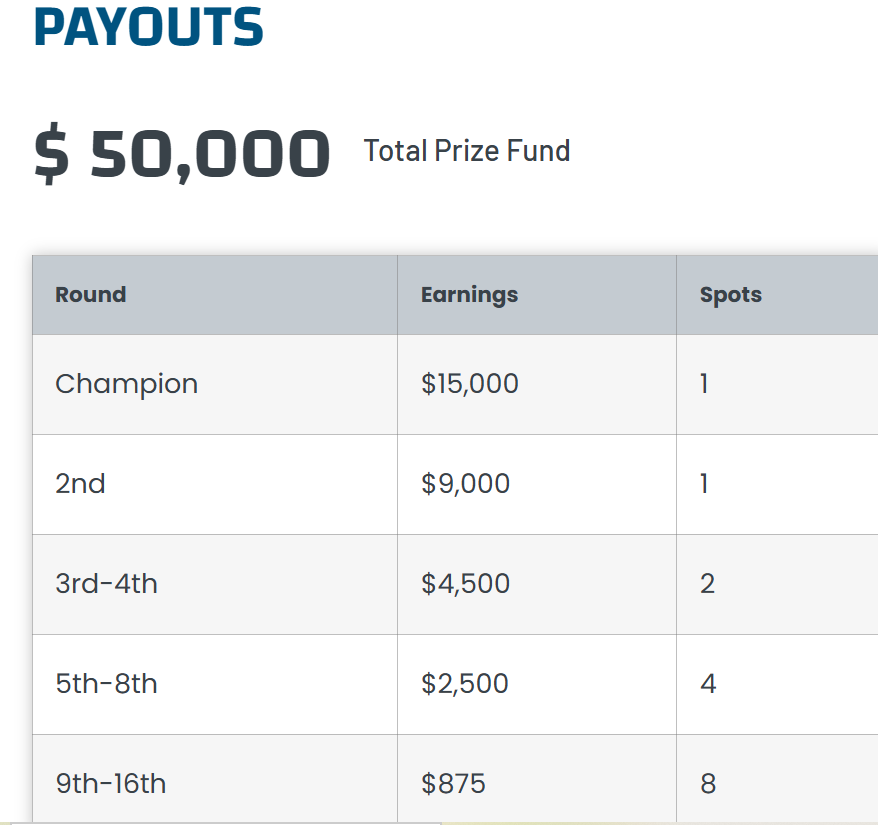Click the spots cell in Champion row
This screenshot has width=878, height=825.
[x=705, y=384]
